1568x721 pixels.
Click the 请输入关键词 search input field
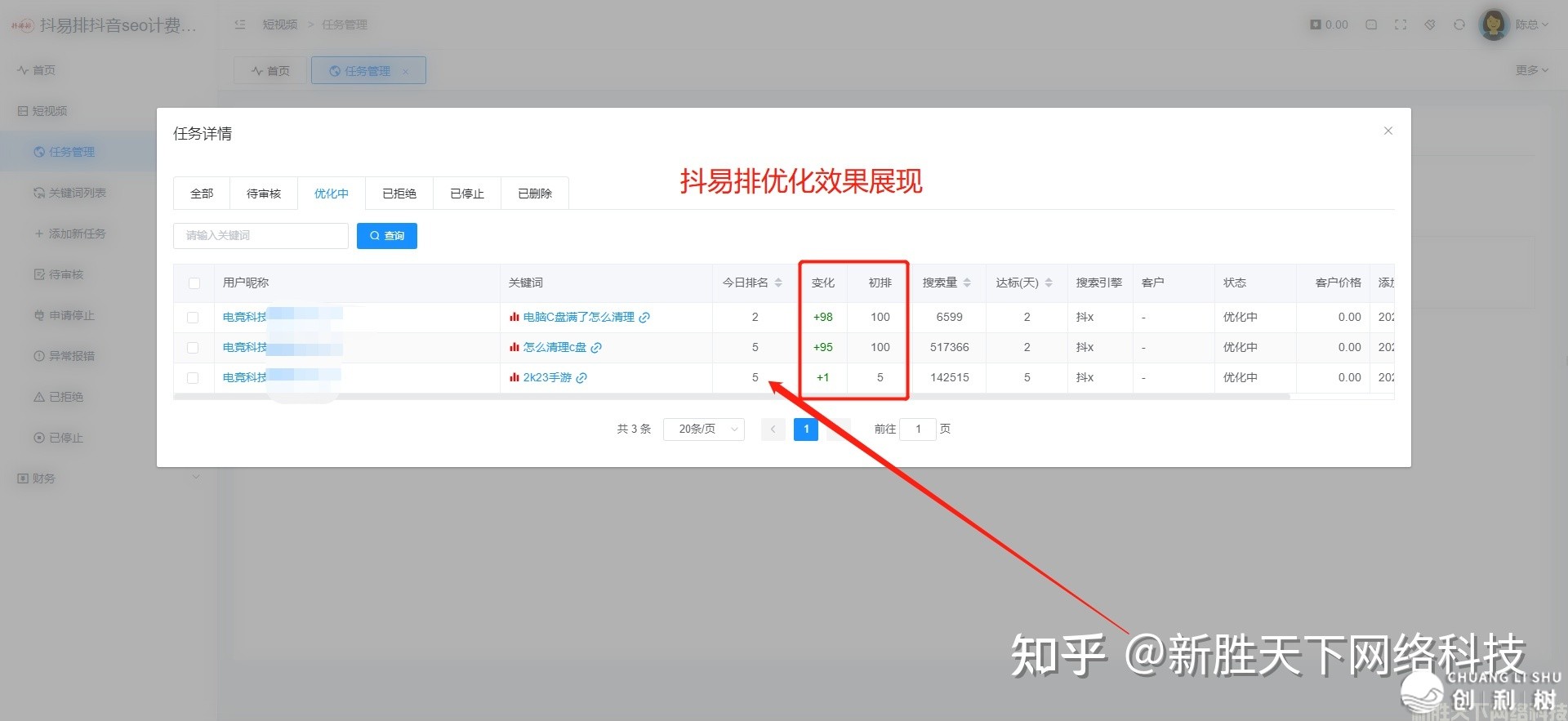coord(261,236)
